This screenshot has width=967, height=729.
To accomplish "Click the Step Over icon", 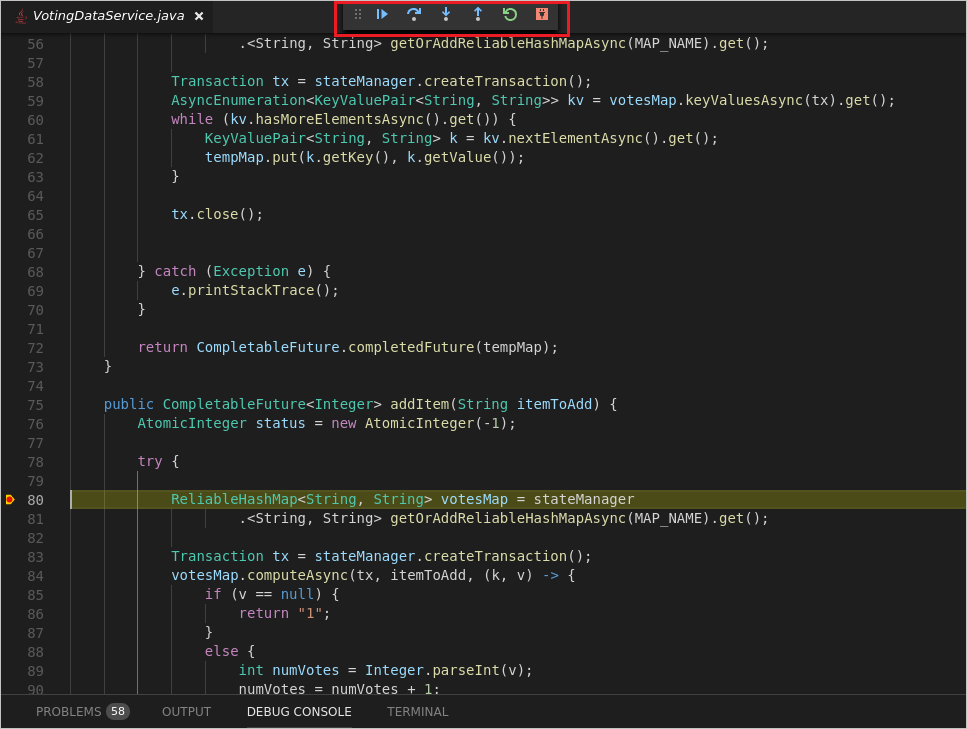I will (x=414, y=14).
